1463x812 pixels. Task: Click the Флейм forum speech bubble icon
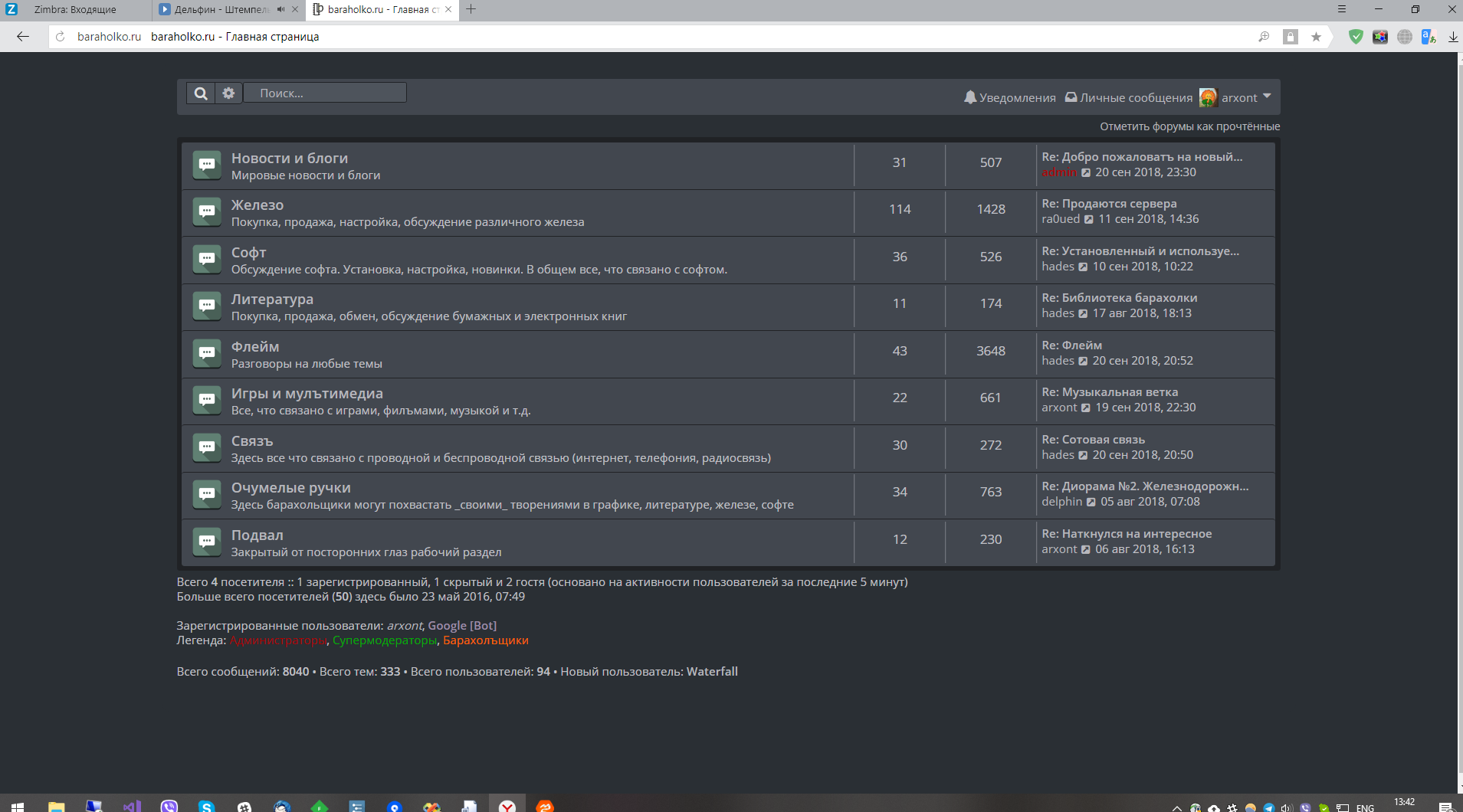pos(207,353)
